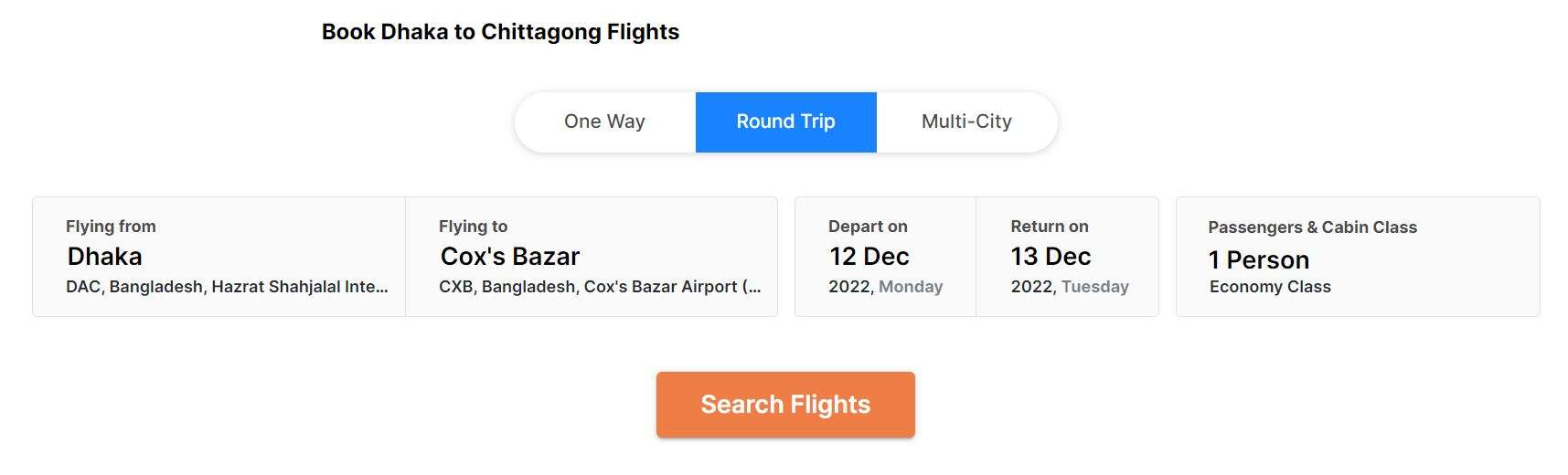Click the Search Flights button
Image resolution: width=1568 pixels, height=475 pixels.
tap(785, 405)
